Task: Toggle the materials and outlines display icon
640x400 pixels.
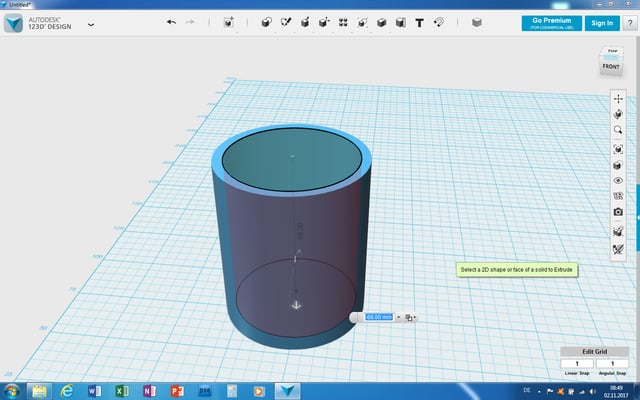Action: [618, 165]
